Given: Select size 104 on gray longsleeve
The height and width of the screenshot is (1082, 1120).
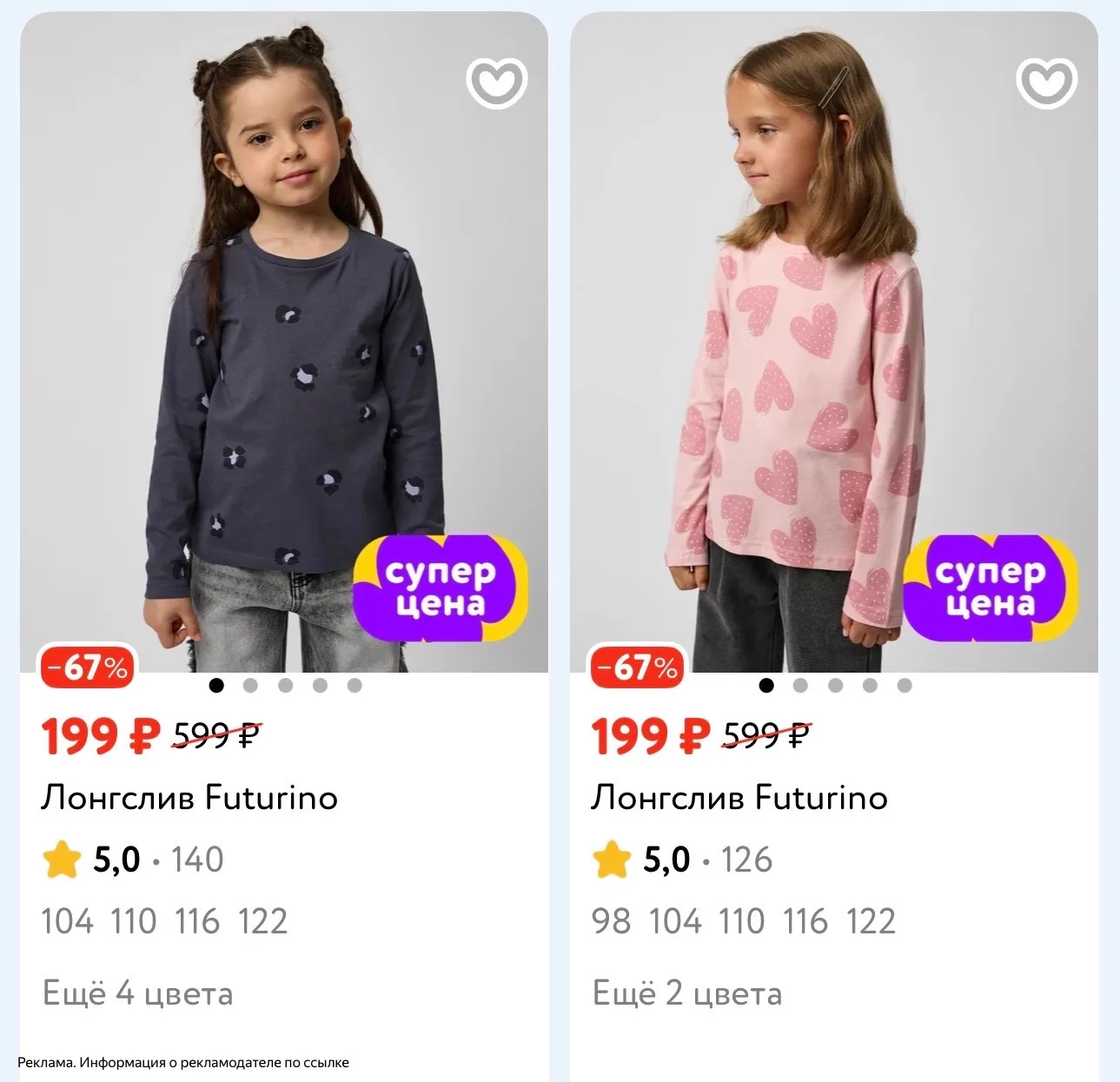Looking at the screenshot, I should pyautogui.click(x=68, y=921).
